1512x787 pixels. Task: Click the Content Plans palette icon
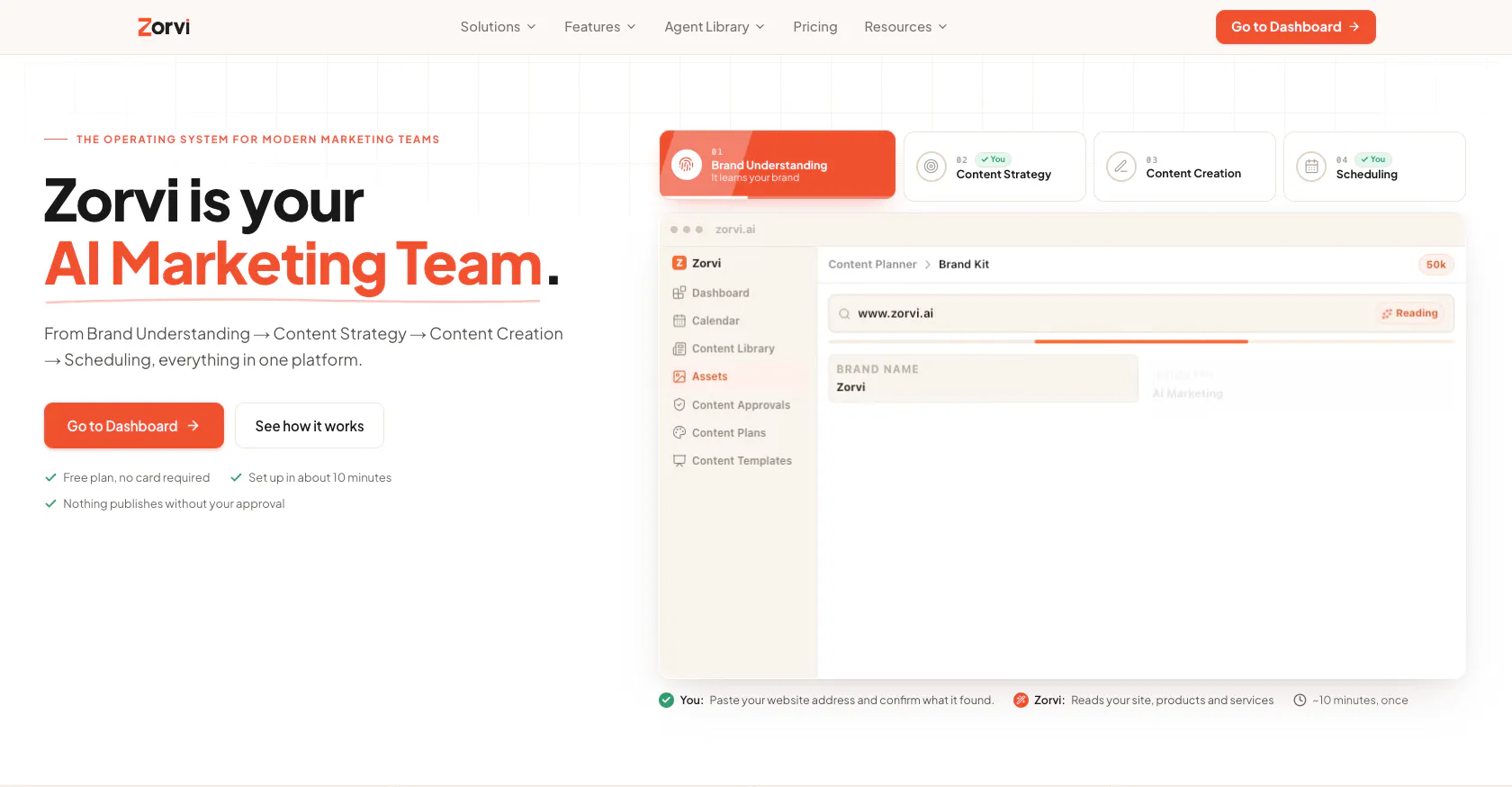coord(679,432)
